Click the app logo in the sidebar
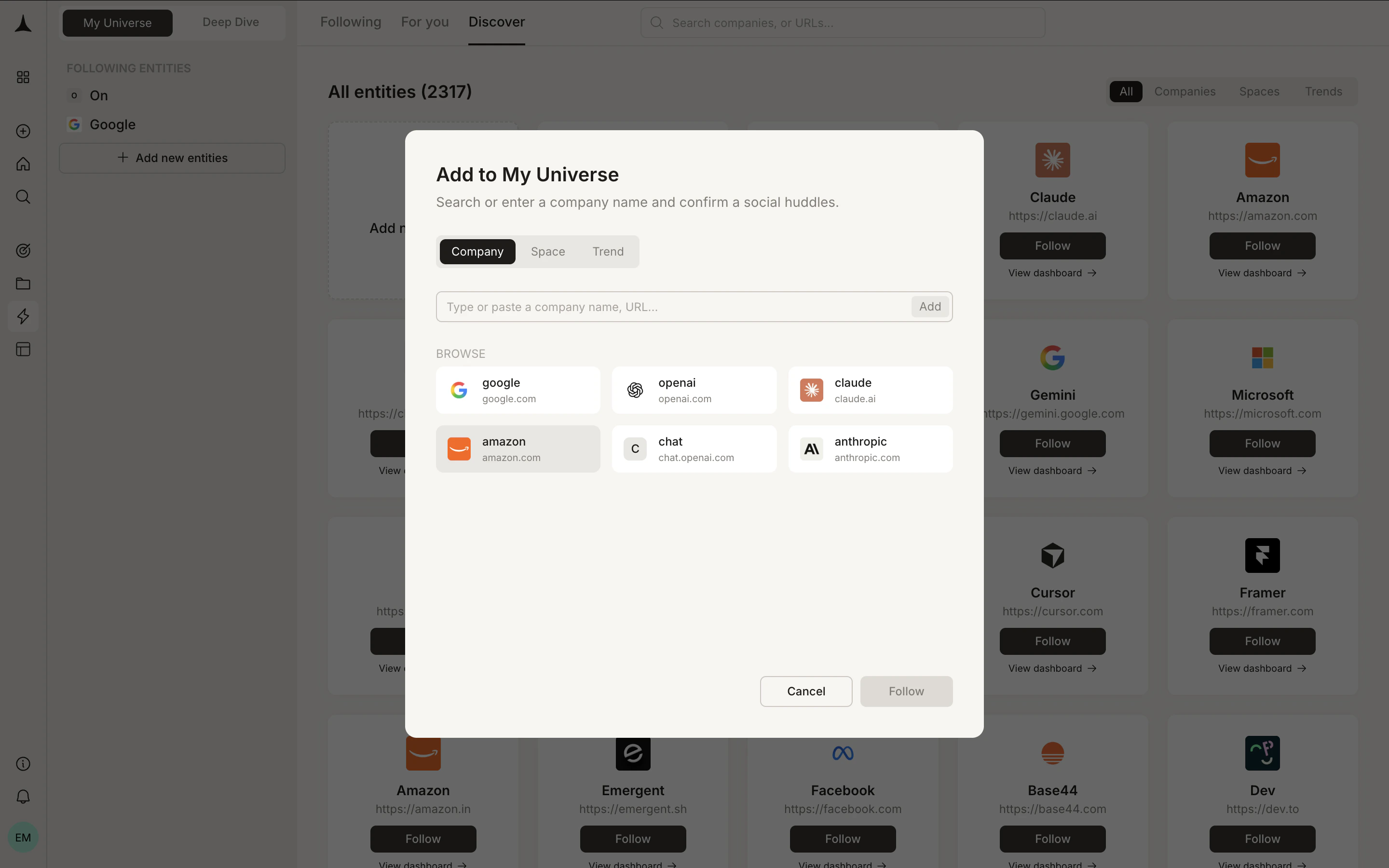Screen dimensions: 1389x868 (x=23, y=23)
